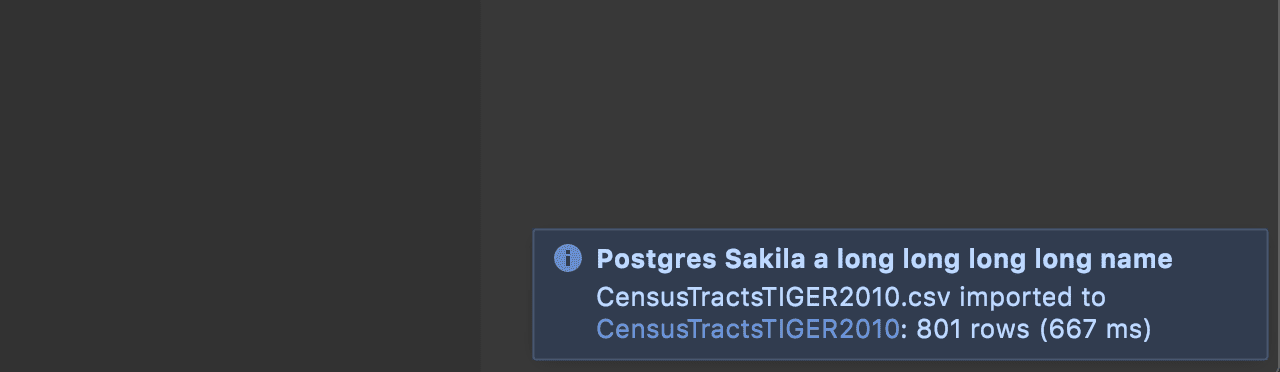Open the CensusTractsTIGER2010 table link

click(747, 328)
